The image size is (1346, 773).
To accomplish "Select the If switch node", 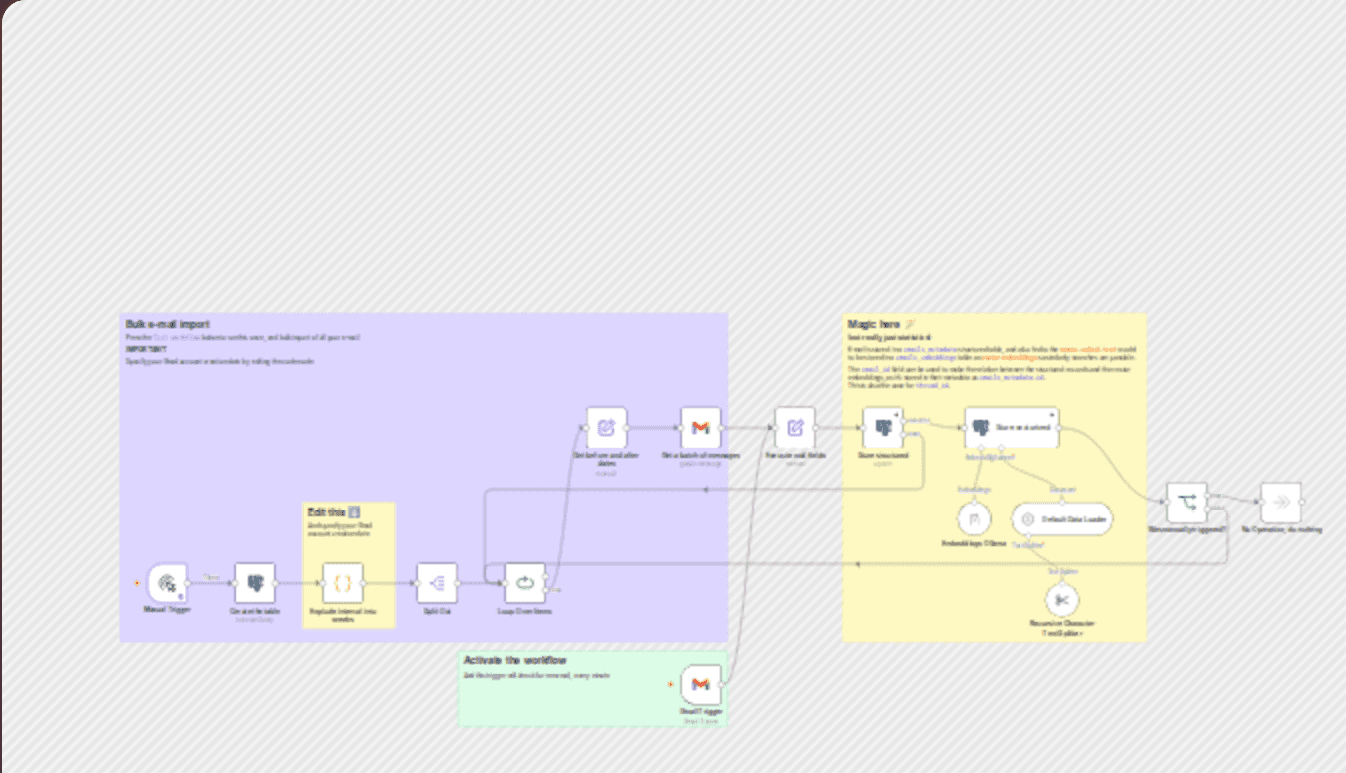I will coord(1187,503).
